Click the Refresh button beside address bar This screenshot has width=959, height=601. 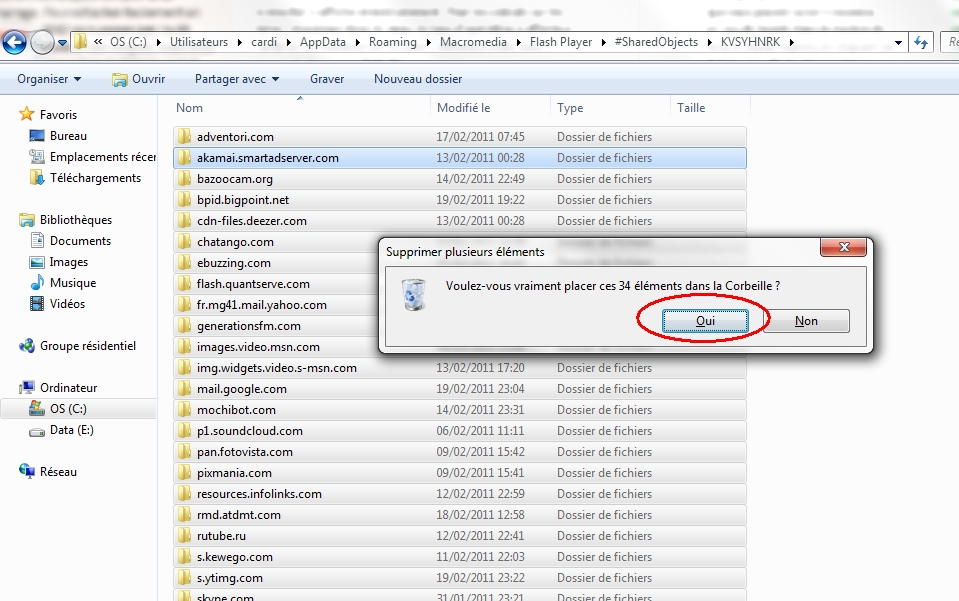(920, 42)
